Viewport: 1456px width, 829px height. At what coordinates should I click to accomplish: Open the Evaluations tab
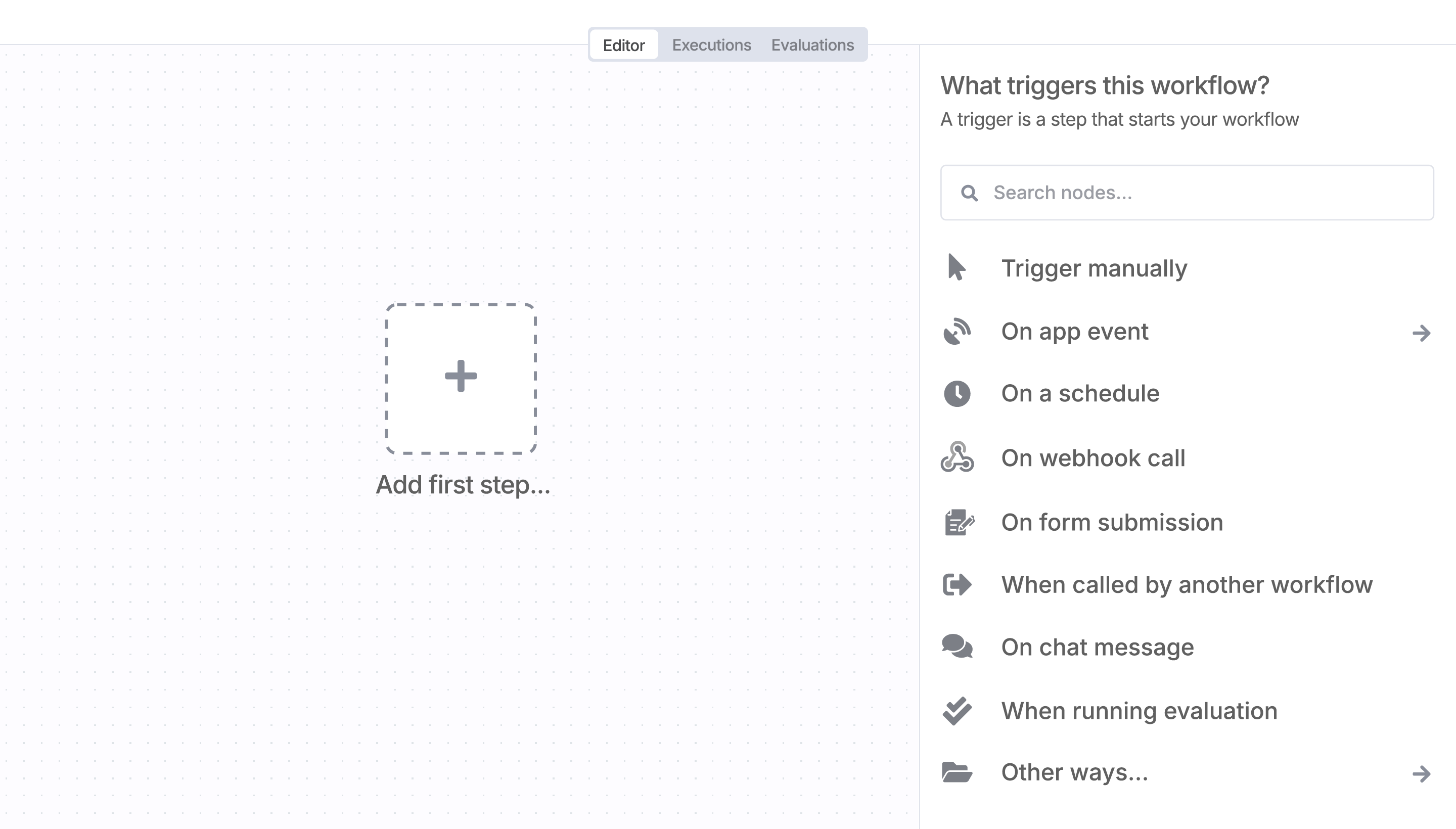pyautogui.click(x=812, y=45)
